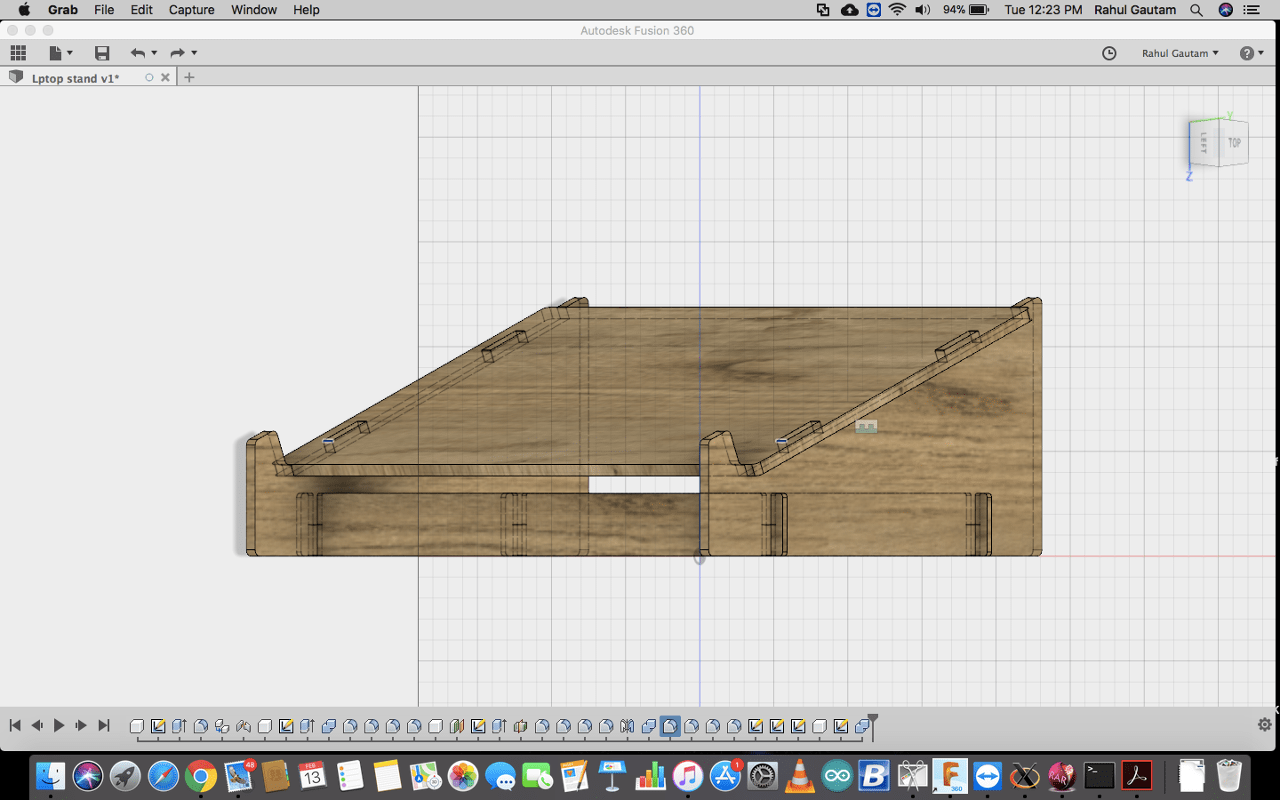
Task: Open Google Chrome from the Dock
Action: coord(200,775)
